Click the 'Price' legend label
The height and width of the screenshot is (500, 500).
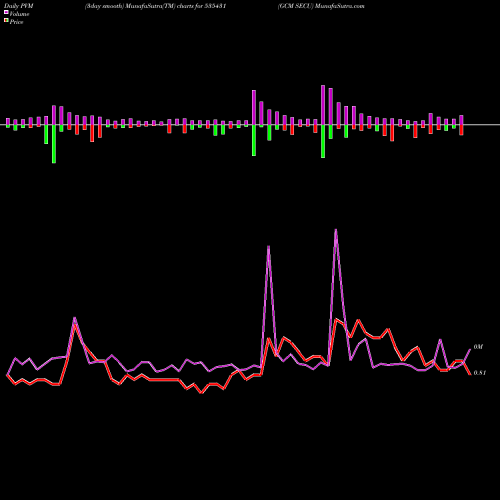(x=16, y=22)
